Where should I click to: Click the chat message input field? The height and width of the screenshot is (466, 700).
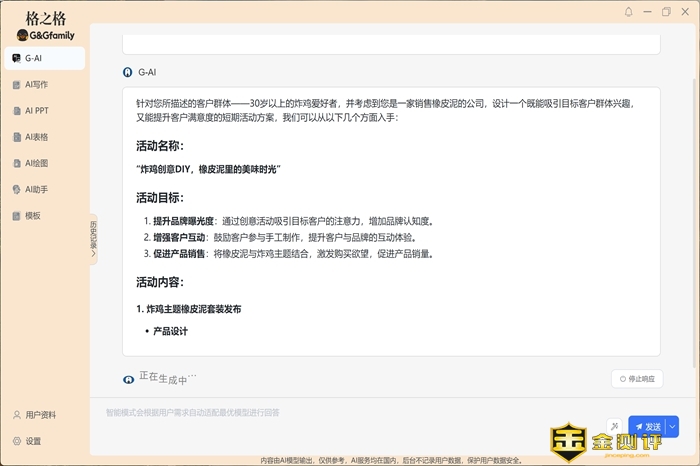pyautogui.click(x=350, y=412)
